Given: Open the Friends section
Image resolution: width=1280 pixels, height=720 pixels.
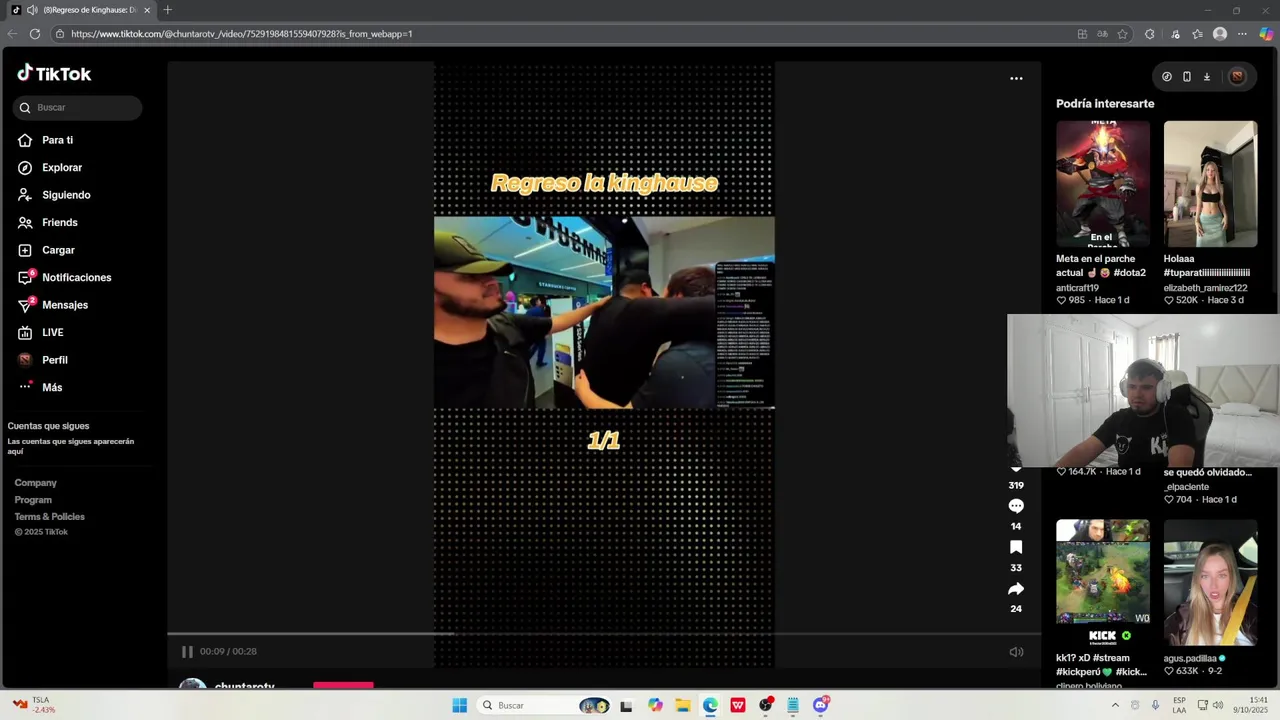Looking at the screenshot, I should 48,222.
